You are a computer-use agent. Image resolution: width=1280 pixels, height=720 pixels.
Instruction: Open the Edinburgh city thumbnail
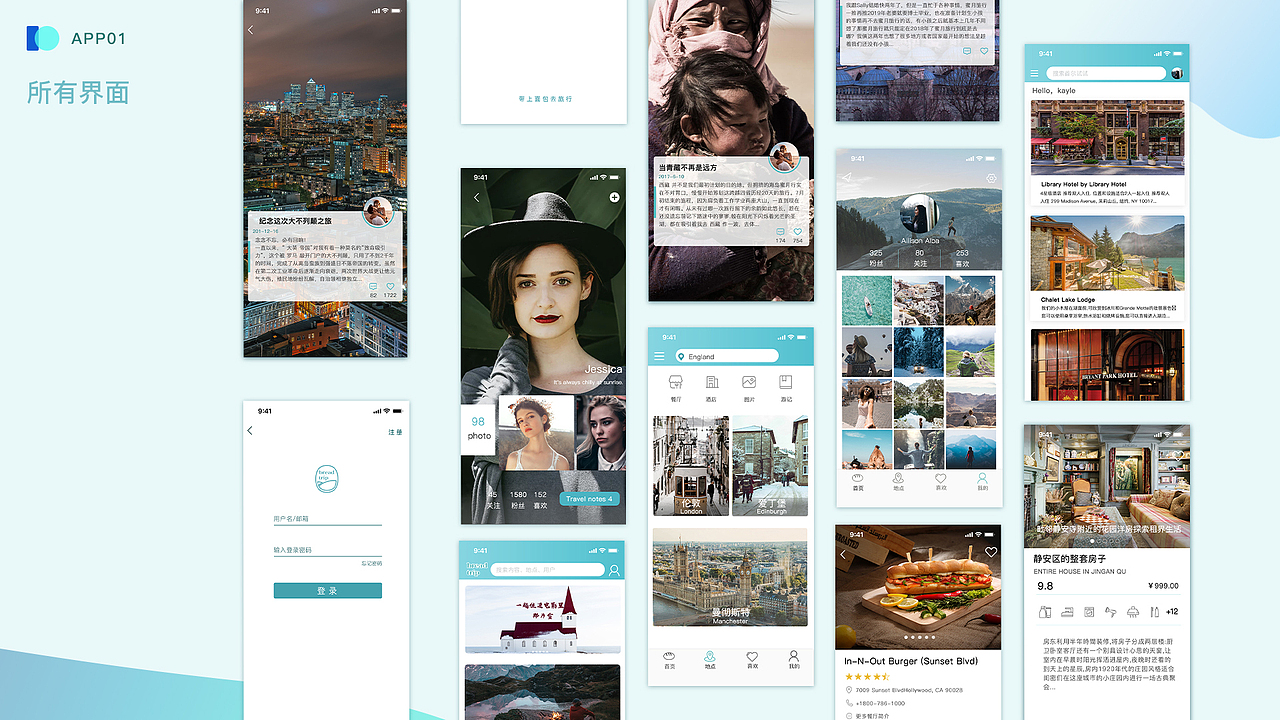pos(770,466)
